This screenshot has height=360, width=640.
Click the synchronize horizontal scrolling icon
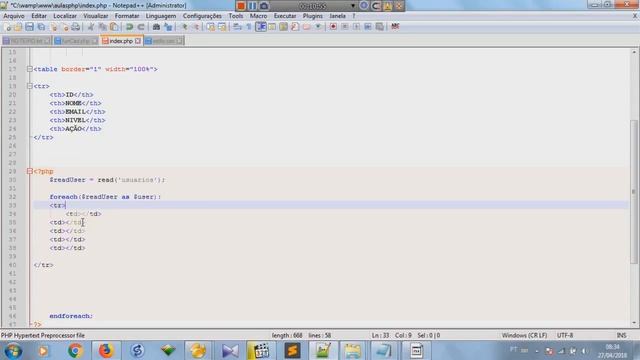222,27
